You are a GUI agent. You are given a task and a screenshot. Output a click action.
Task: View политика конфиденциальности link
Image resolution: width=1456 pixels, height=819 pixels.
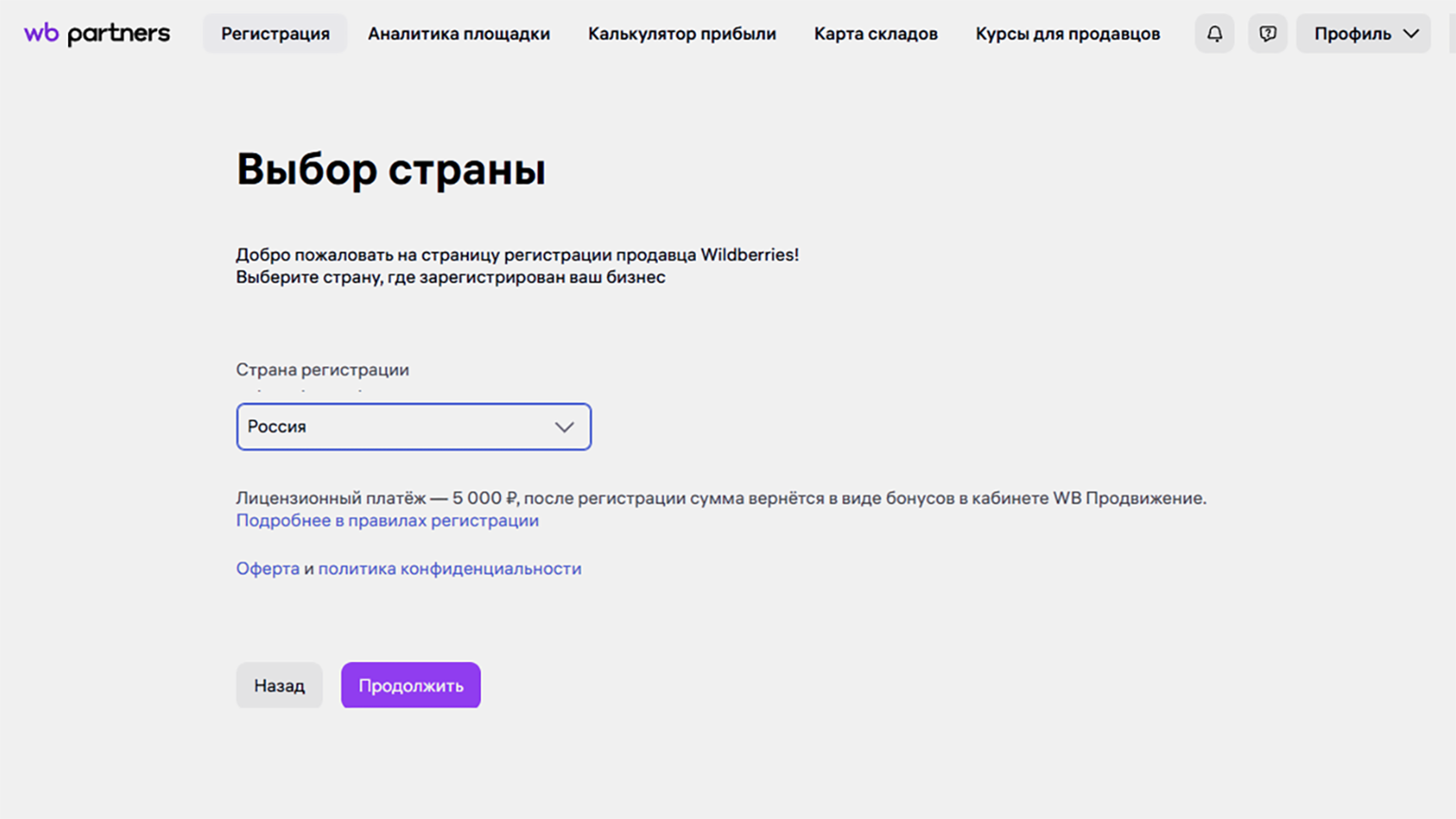[x=449, y=568]
